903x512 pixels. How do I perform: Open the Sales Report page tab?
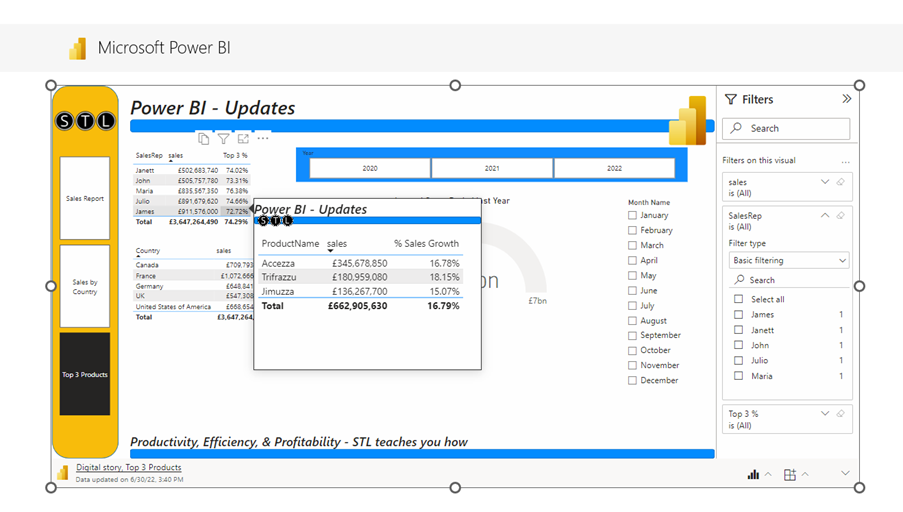tap(85, 198)
